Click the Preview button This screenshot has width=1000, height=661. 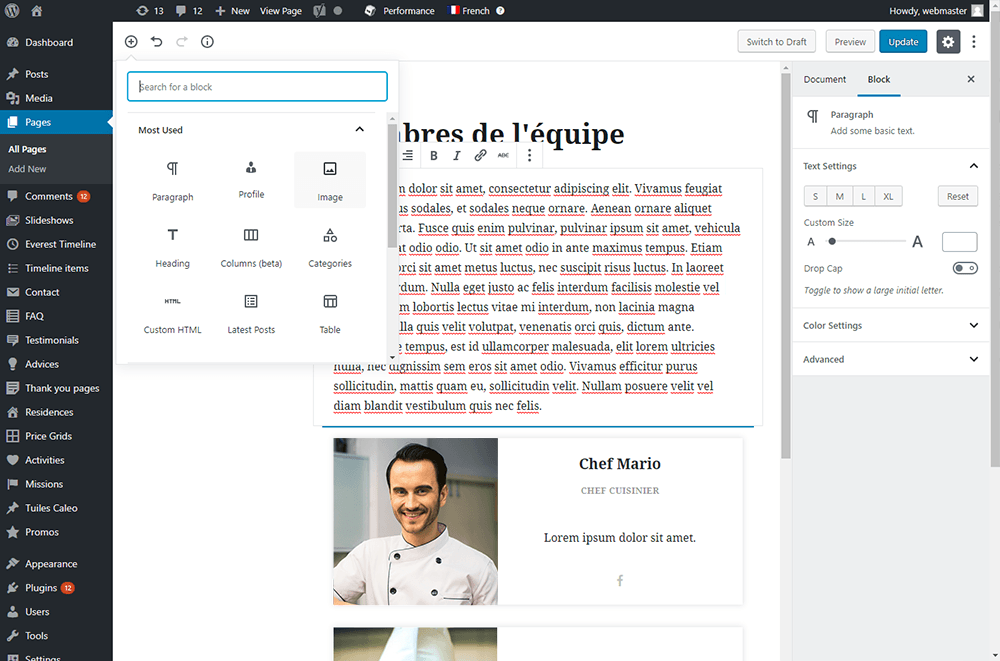click(x=850, y=41)
